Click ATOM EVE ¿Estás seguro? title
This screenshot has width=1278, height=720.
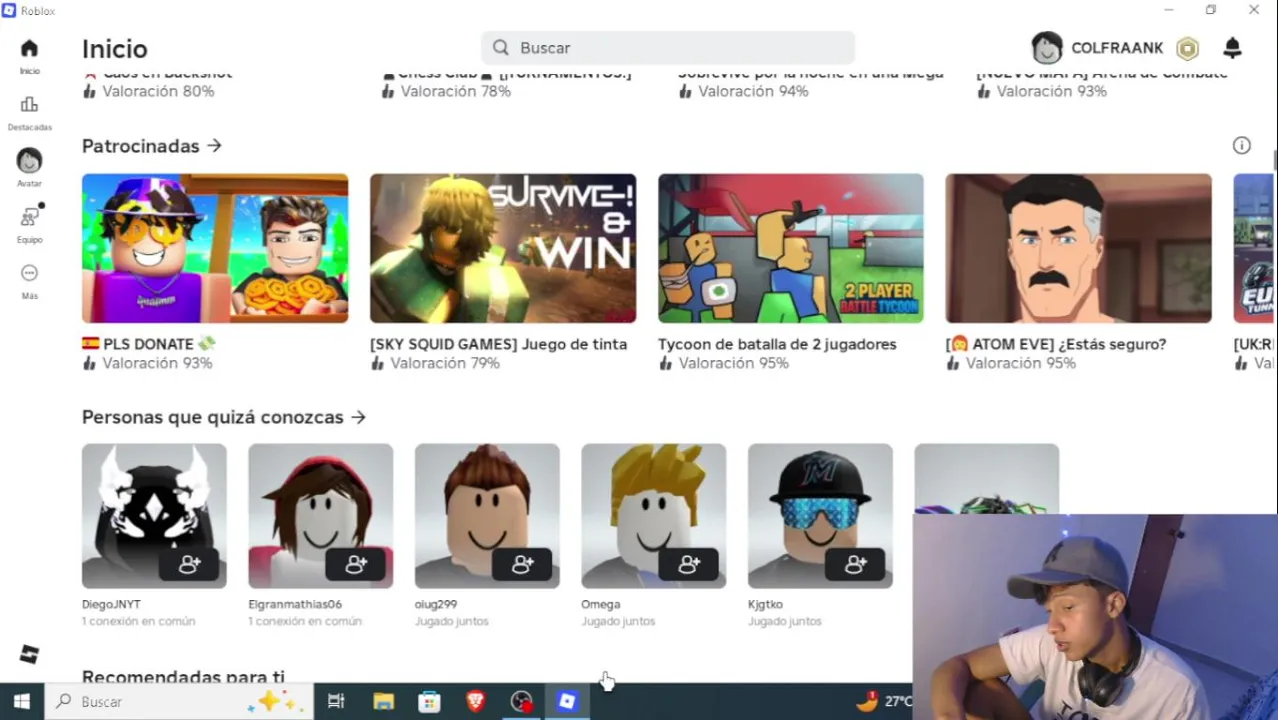(1056, 344)
